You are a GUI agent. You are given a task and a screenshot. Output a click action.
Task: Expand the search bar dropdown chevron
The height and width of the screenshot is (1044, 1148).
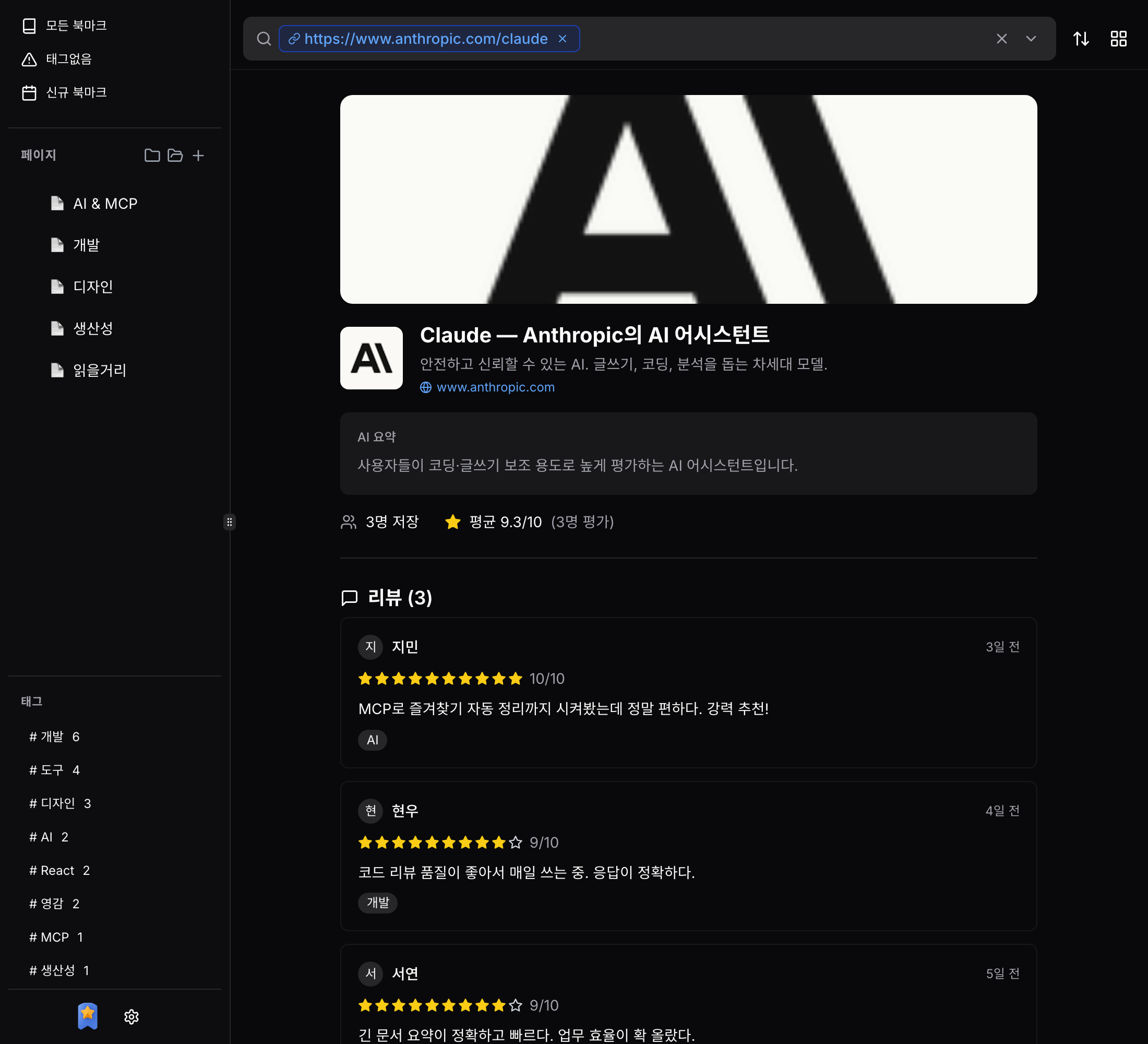(x=1031, y=39)
